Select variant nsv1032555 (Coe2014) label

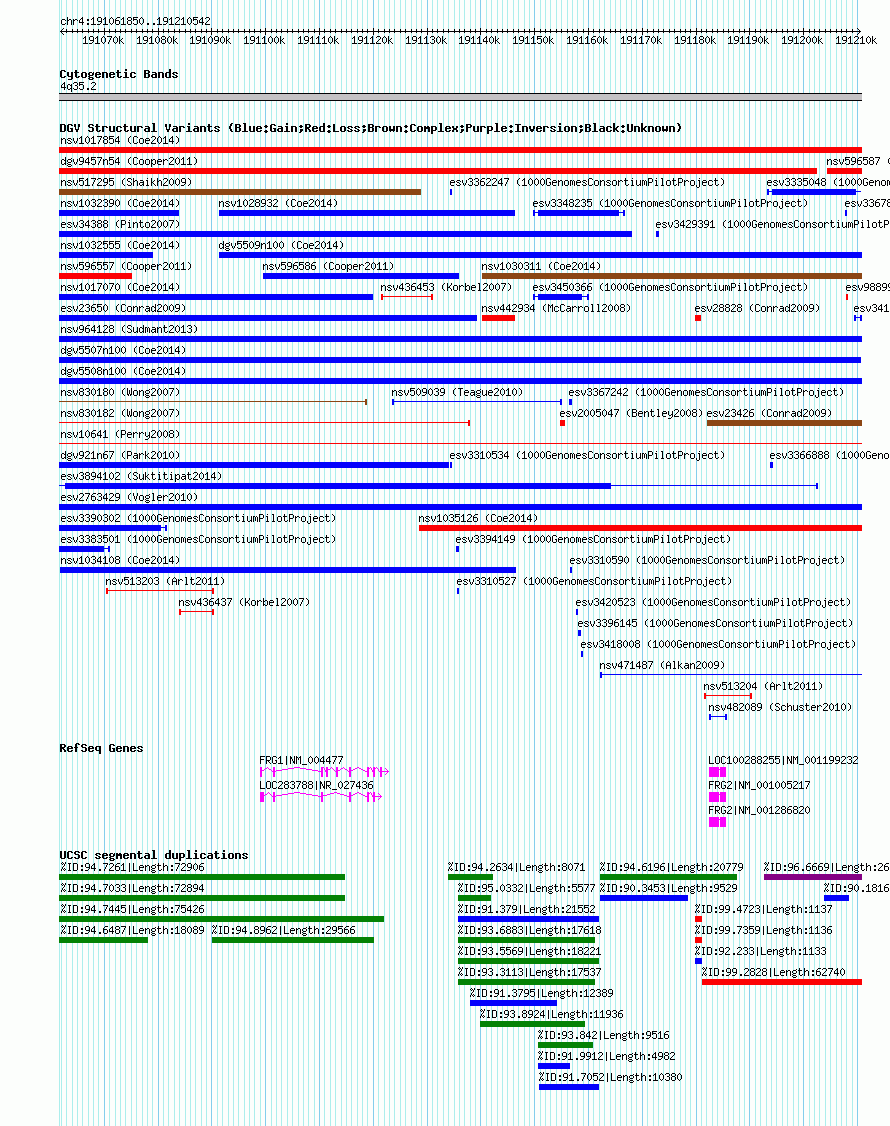point(120,245)
